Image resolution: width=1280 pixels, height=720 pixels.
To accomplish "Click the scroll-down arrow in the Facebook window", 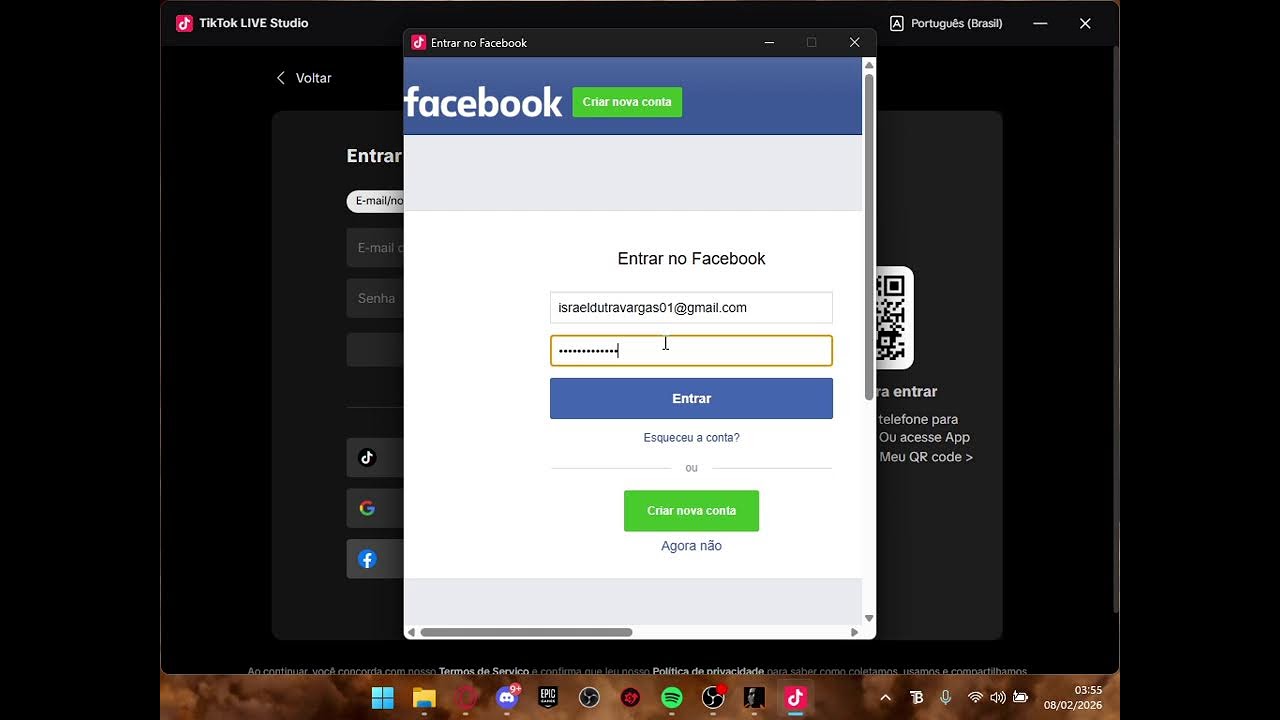I will pos(869,618).
